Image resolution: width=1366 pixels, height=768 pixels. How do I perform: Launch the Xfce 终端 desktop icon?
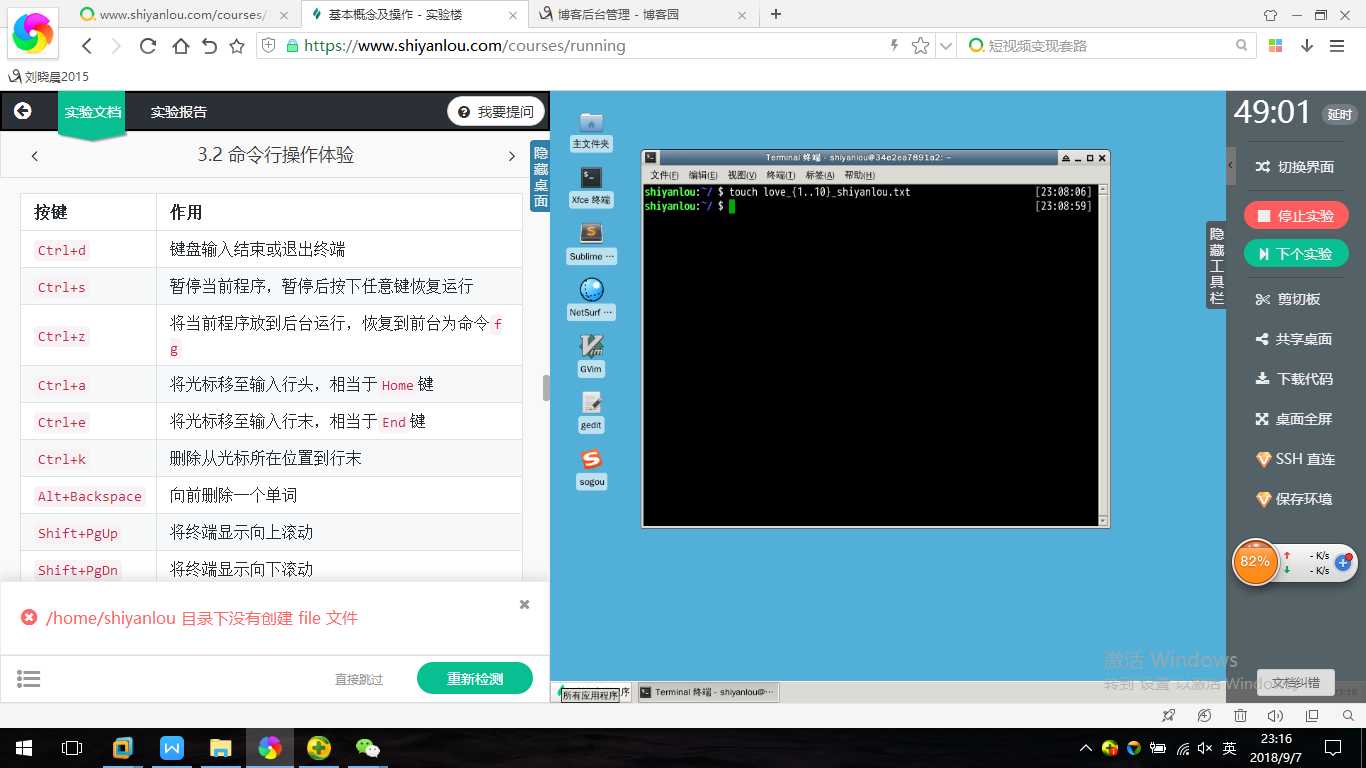(591, 187)
